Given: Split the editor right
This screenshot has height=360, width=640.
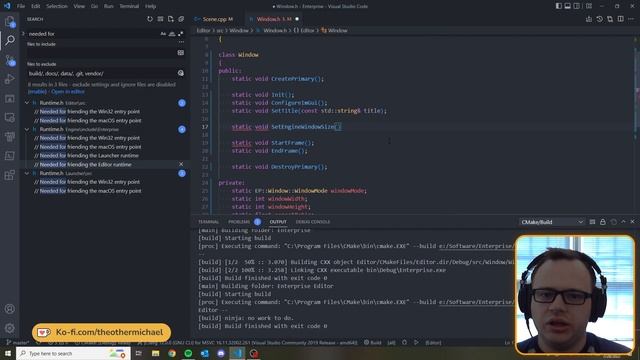Looking at the screenshot, I should coord(620,19).
